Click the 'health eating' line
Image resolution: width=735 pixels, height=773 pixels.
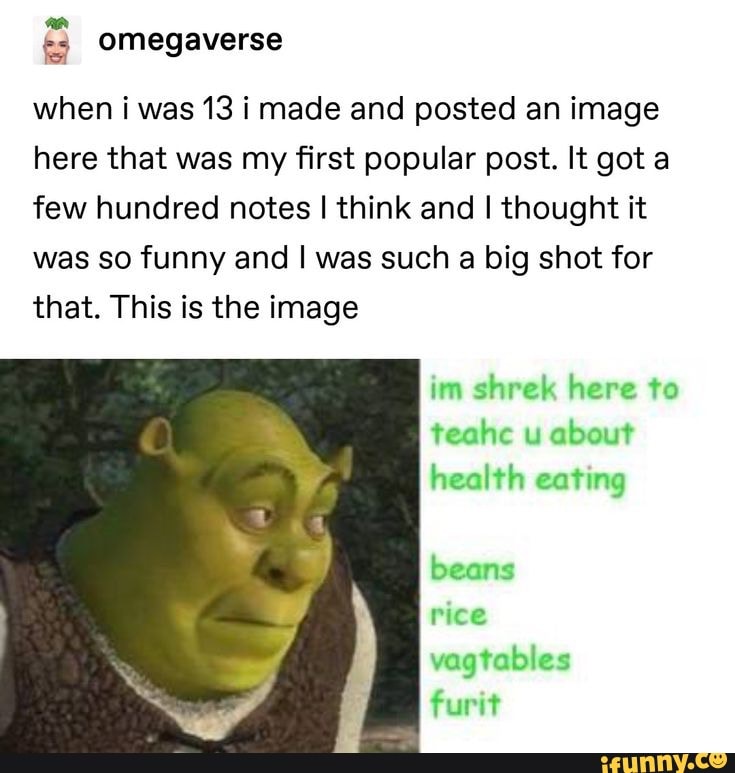coord(527,480)
